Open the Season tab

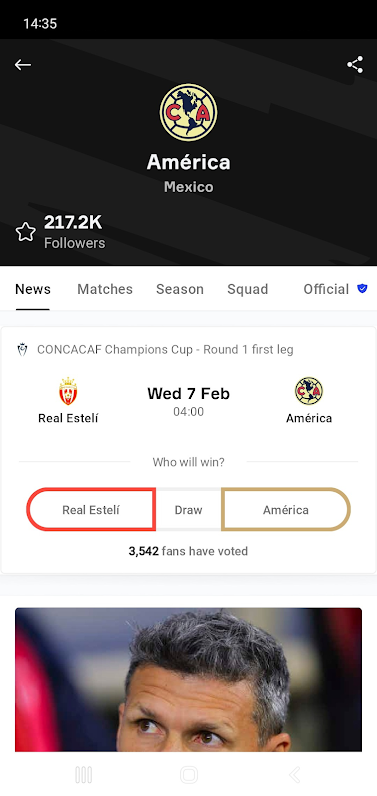pos(180,289)
